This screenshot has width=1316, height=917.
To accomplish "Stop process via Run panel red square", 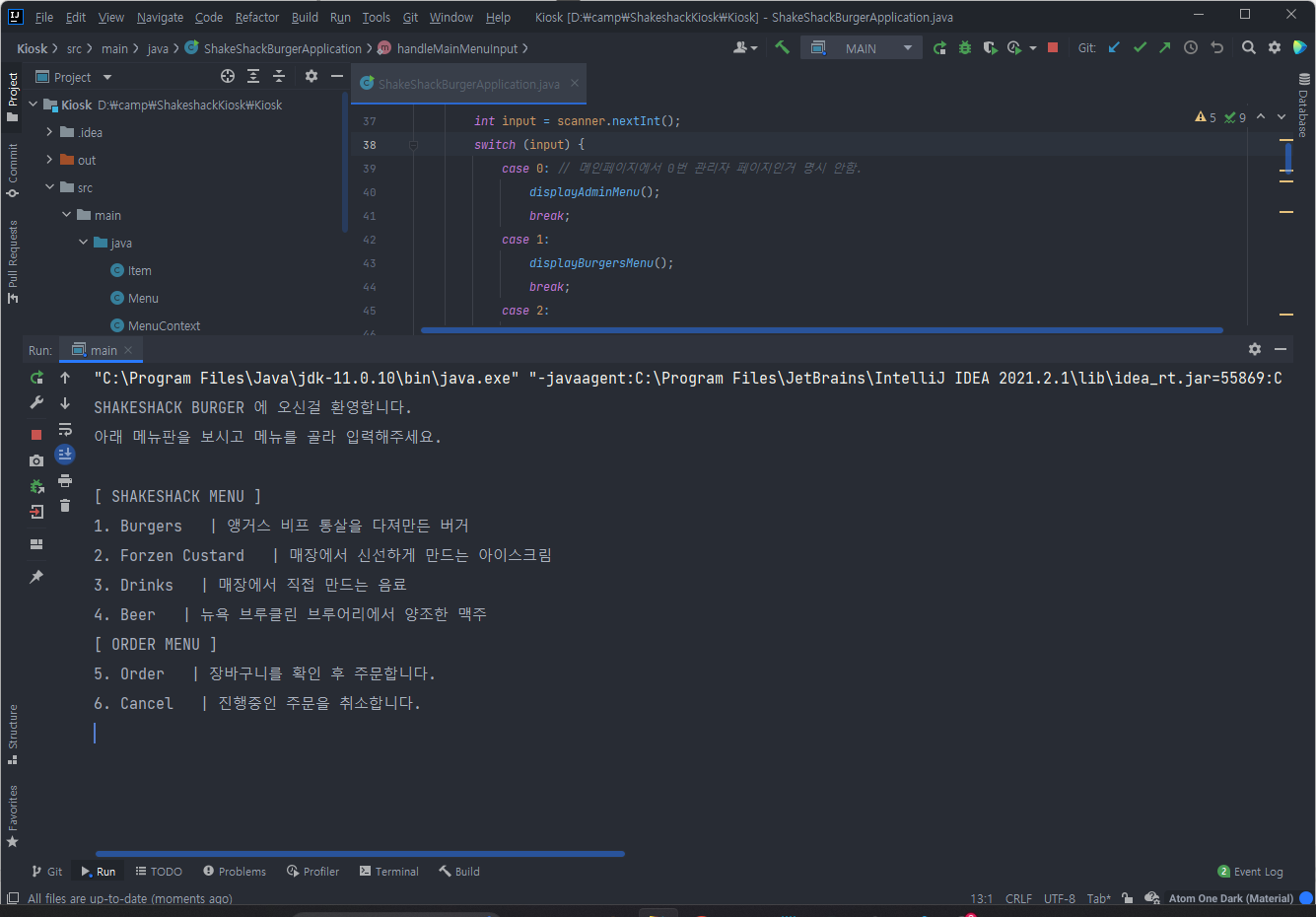I will tap(36, 435).
